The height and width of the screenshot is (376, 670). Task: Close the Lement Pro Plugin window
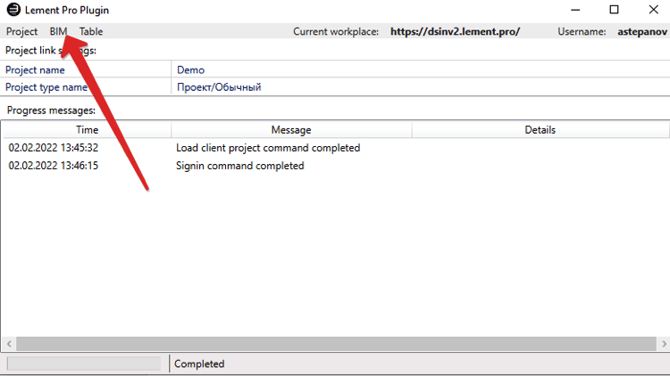(653, 9)
